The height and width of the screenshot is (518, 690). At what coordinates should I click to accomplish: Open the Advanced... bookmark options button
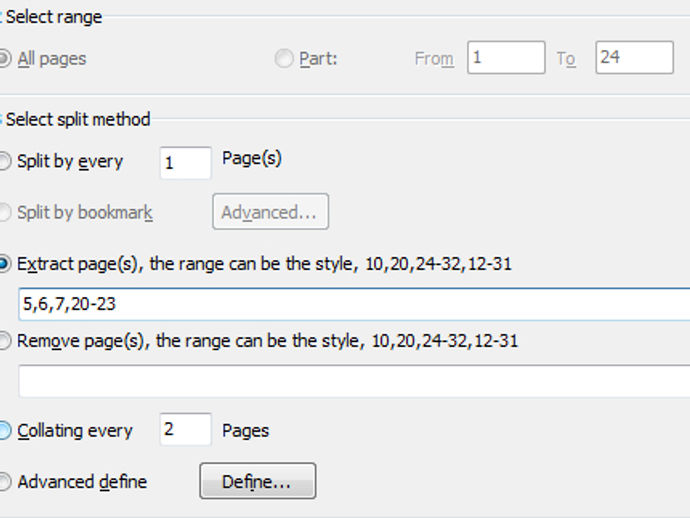coord(271,212)
